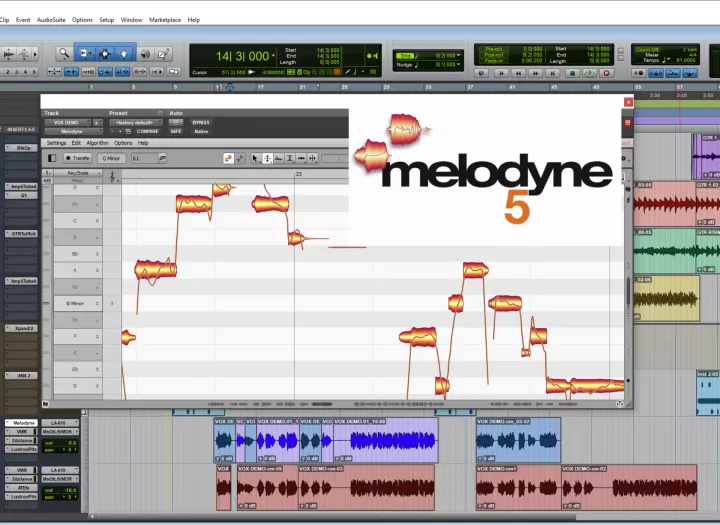Click the Go to End transport button
The height and width of the screenshot is (525, 720).
[x=553, y=73]
